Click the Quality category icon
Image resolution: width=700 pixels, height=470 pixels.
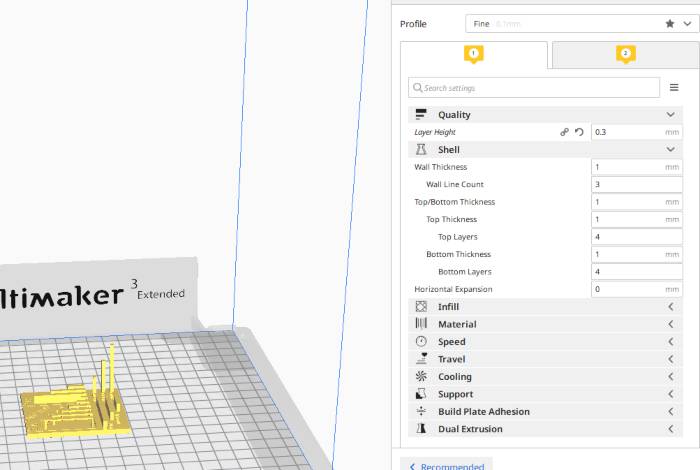pyautogui.click(x=421, y=114)
